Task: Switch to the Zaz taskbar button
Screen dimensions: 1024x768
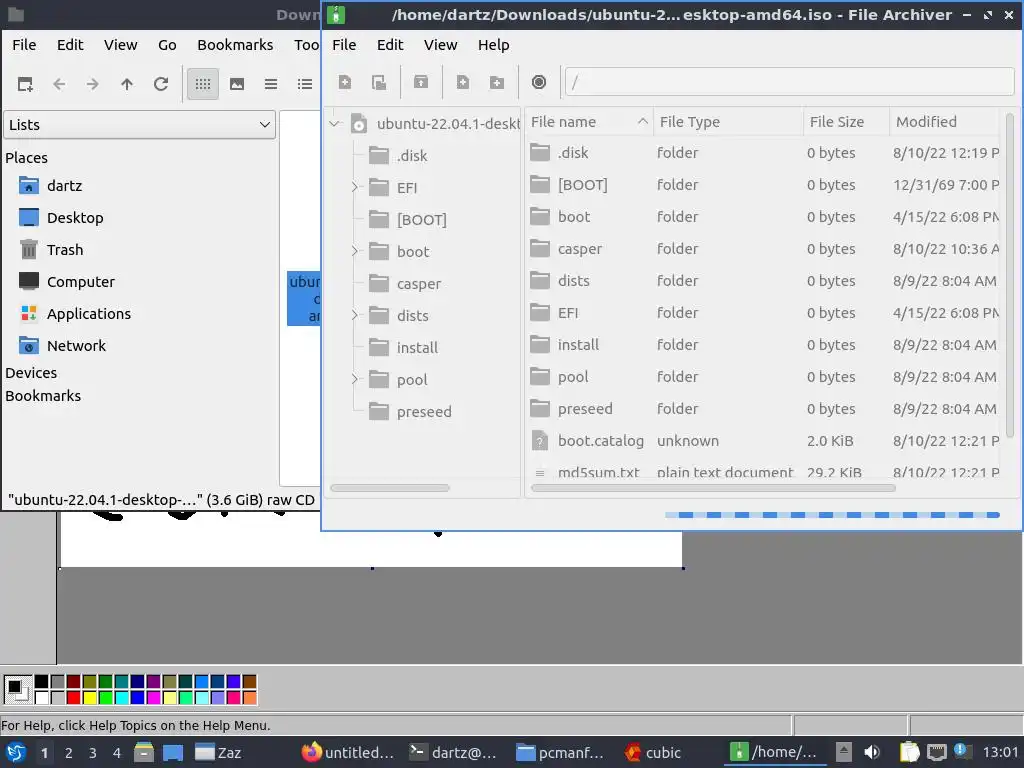Action: tap(219, 752)
